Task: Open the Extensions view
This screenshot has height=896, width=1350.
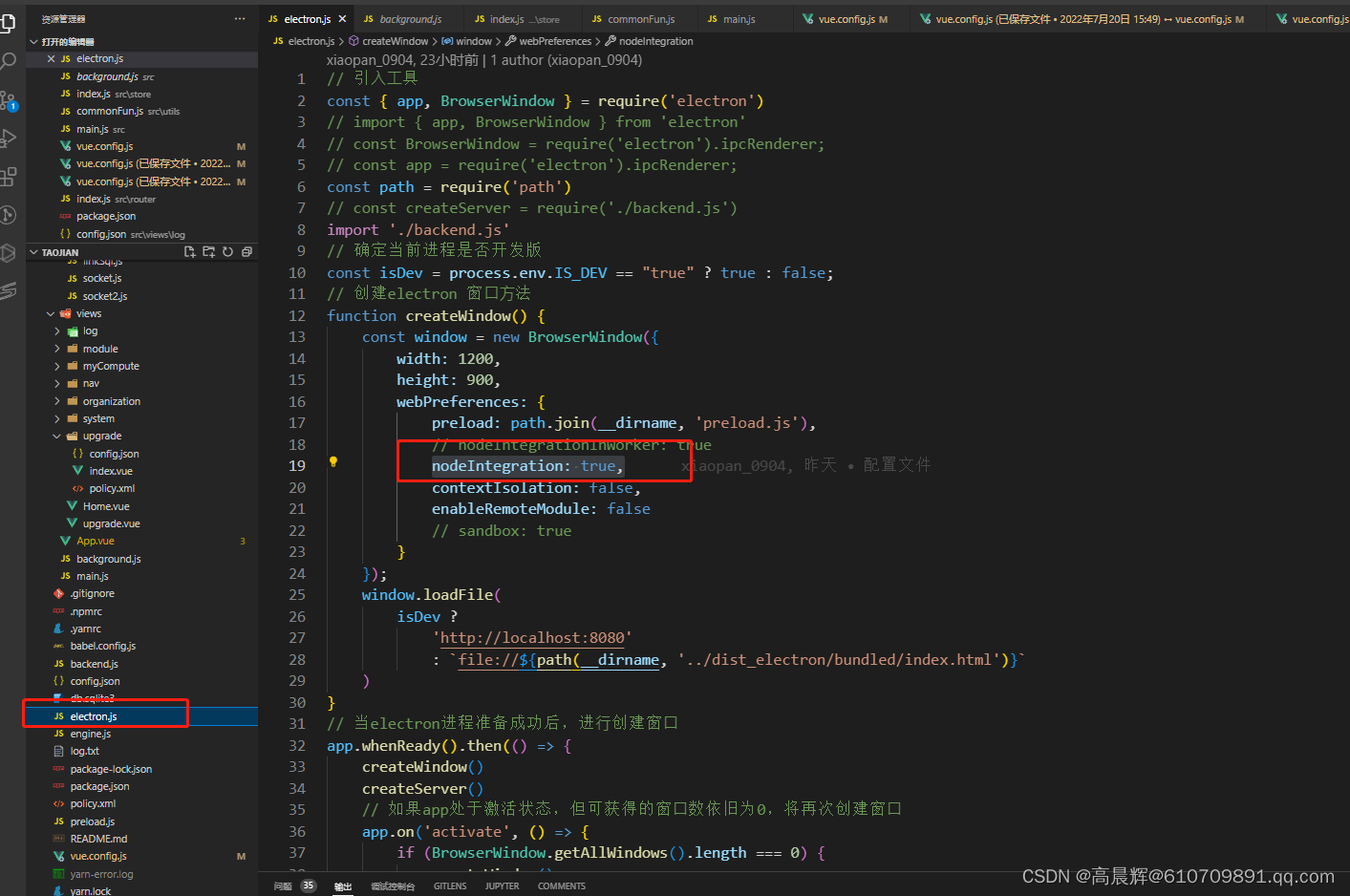Action: click(x=10, y=179)
